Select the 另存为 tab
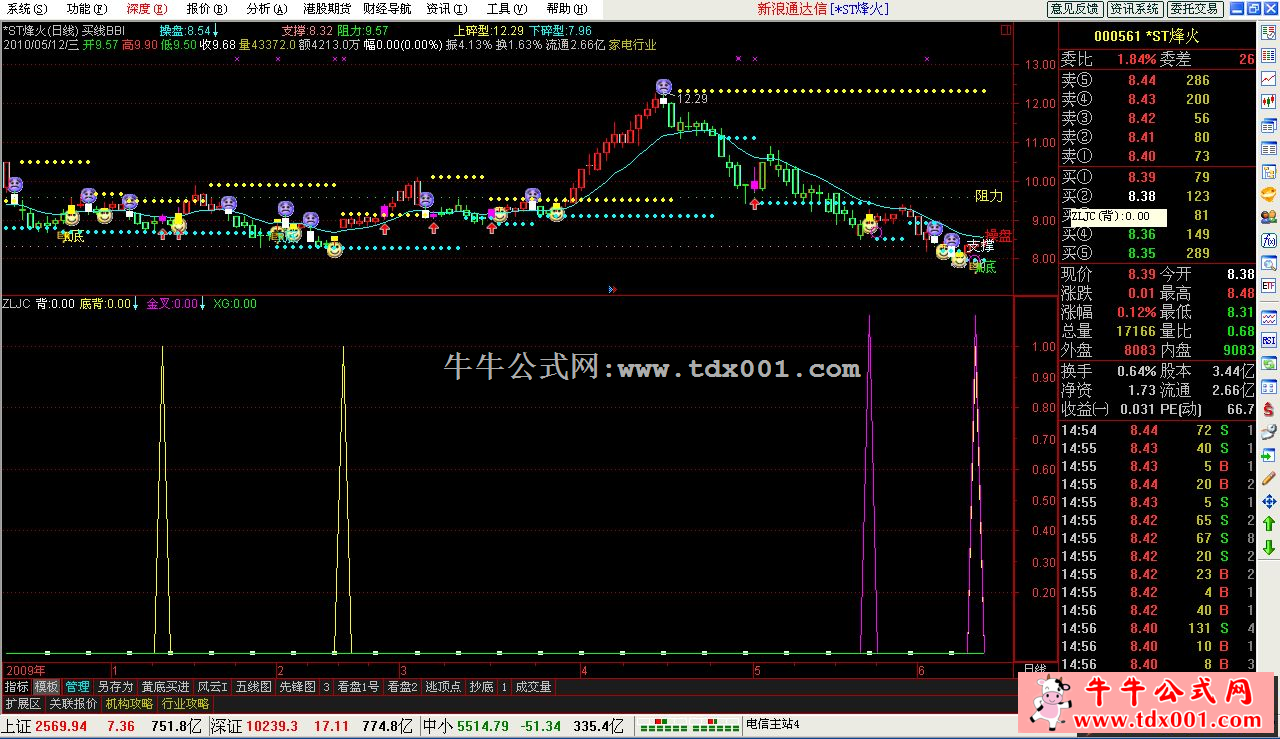1280x739 pixels. [115, 687]
